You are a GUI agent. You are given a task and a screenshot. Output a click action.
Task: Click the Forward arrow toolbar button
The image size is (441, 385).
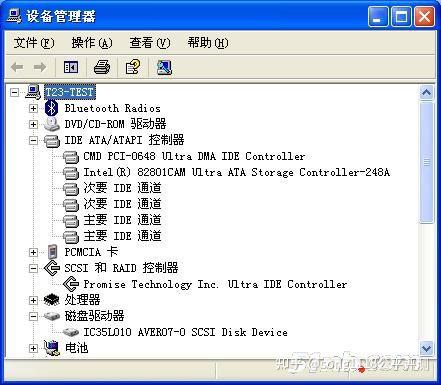(40, 67)
